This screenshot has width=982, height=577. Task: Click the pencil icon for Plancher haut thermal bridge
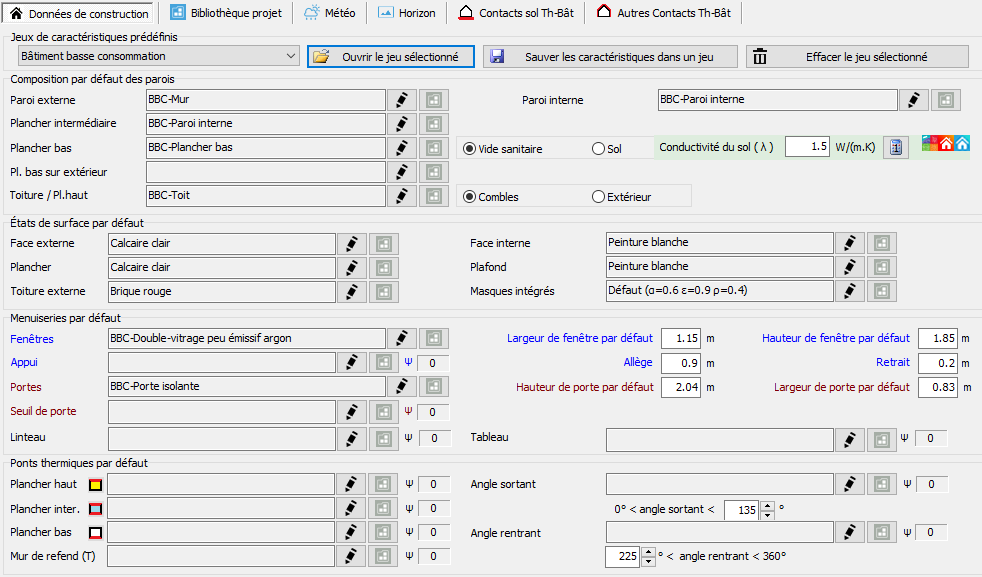coord(351,484)
